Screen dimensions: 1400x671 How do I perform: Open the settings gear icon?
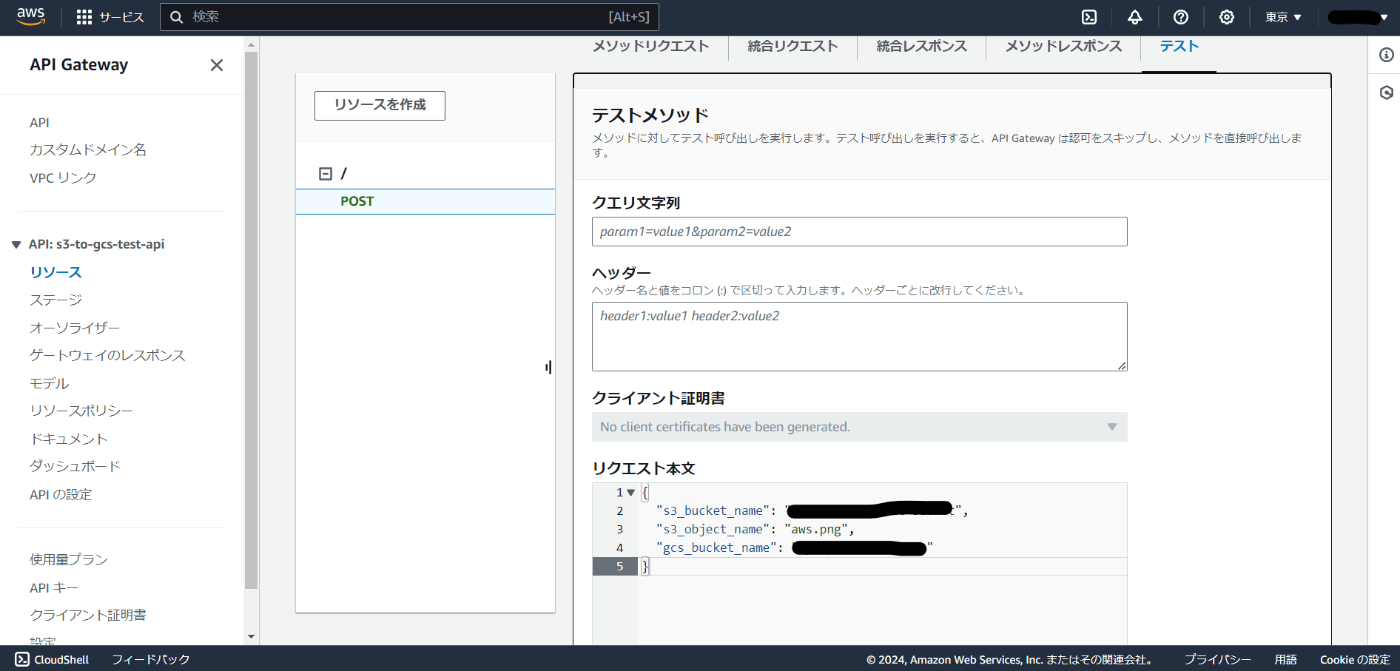tap(1226, 17)
